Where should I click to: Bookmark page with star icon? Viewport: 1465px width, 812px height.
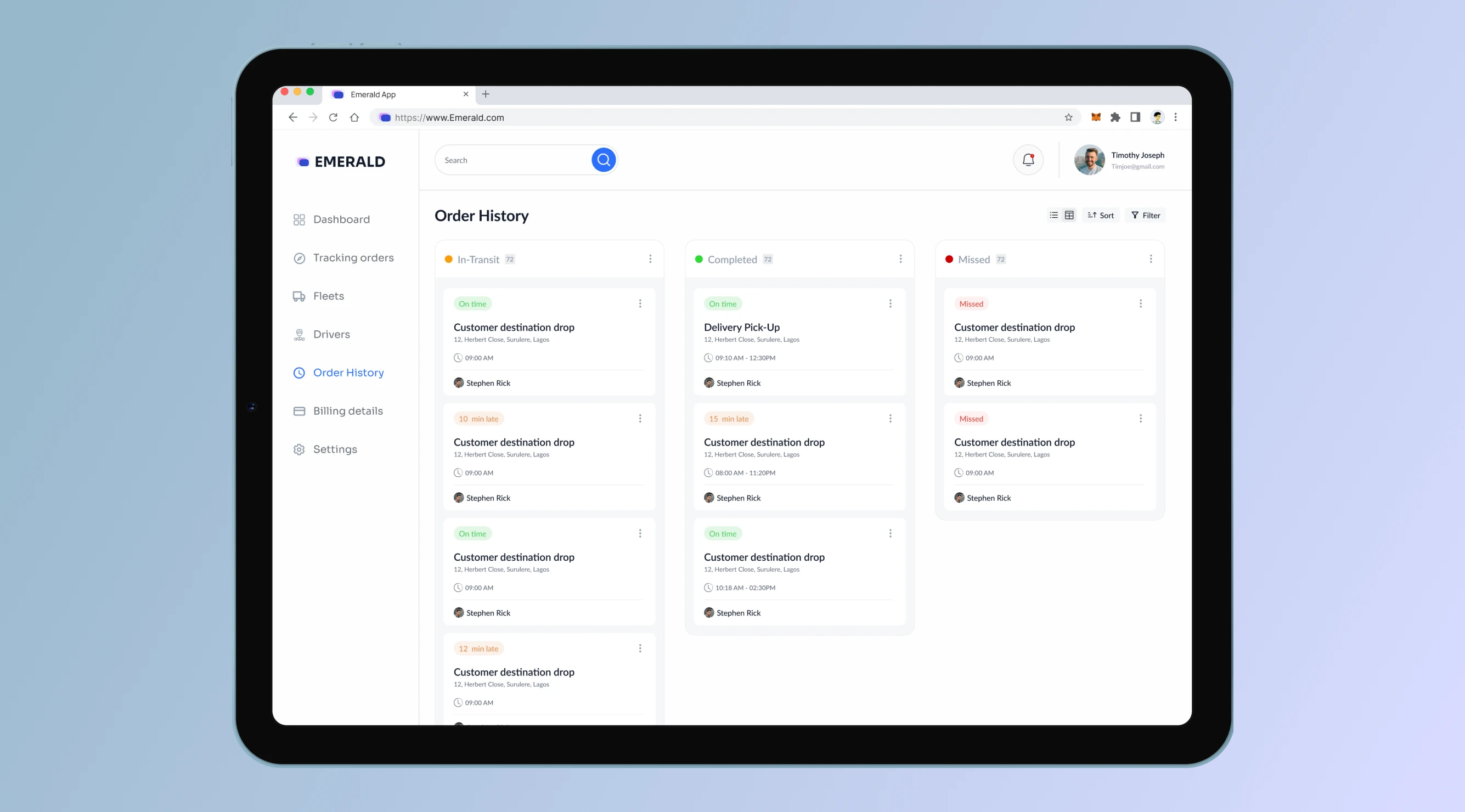click(1068, 117)
